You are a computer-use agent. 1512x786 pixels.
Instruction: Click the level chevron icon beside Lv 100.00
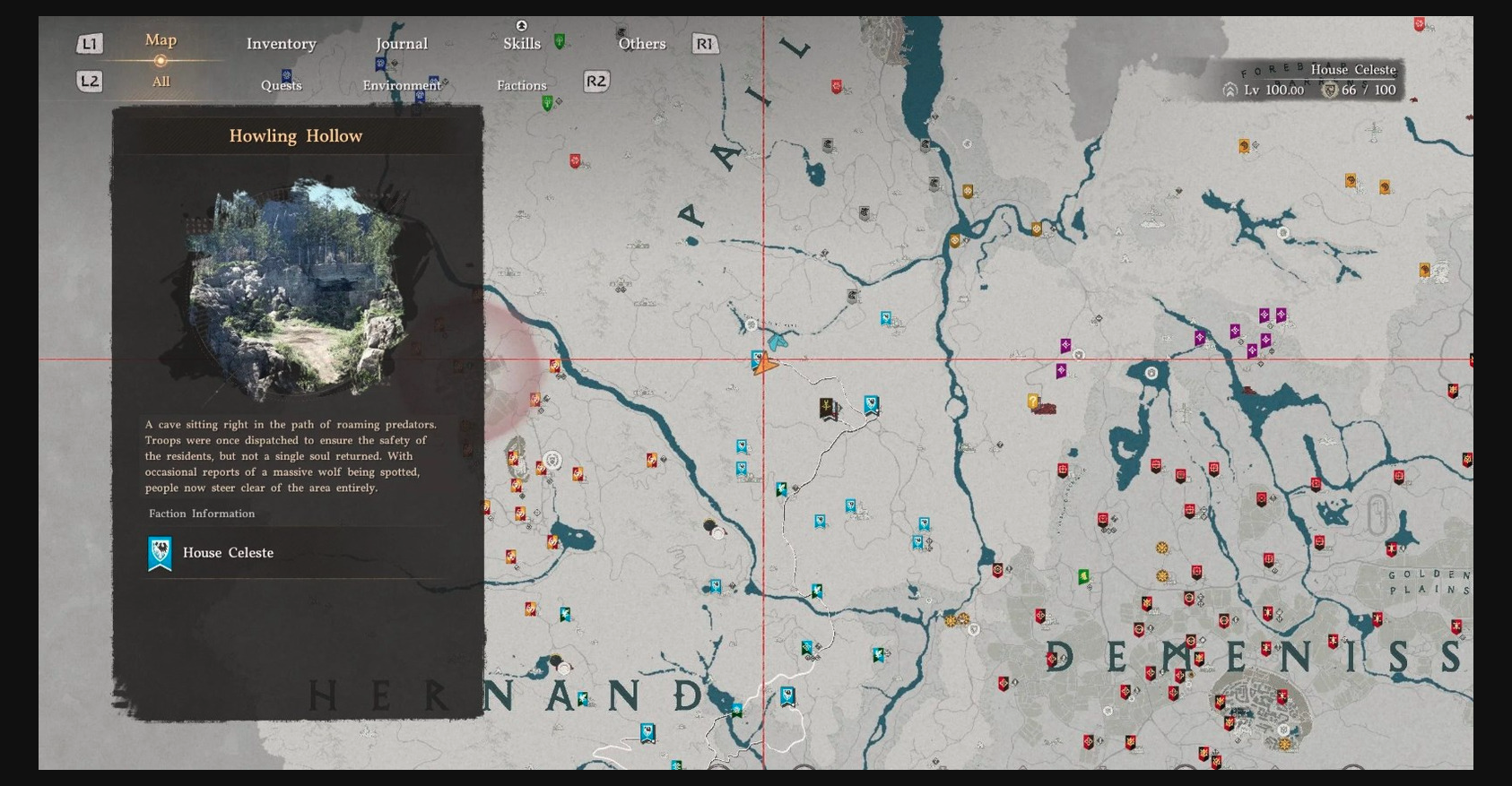click(x=1230, y=90)
